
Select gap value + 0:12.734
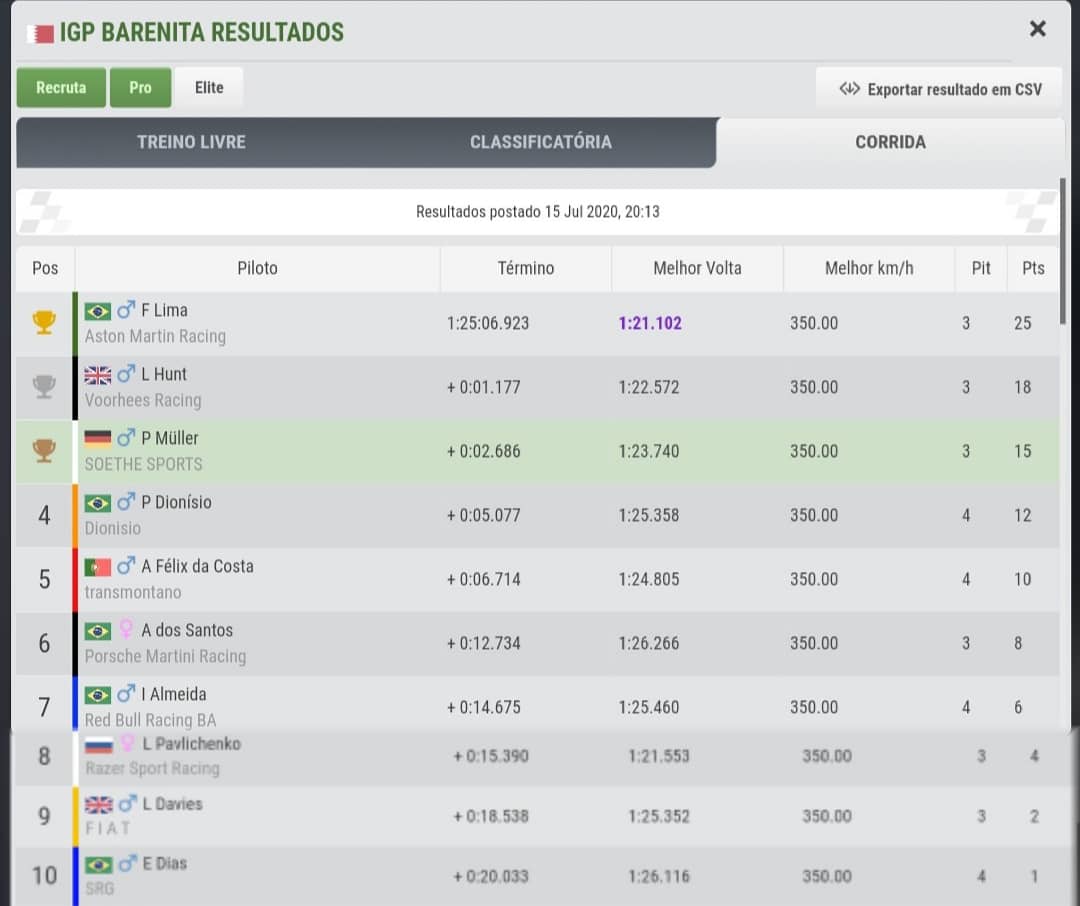point(484,644)
